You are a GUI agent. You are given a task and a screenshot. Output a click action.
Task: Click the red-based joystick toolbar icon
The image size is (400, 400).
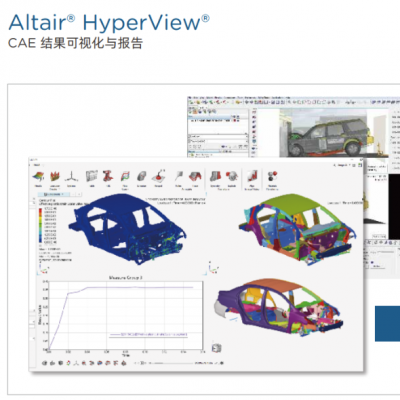point(159,176)
